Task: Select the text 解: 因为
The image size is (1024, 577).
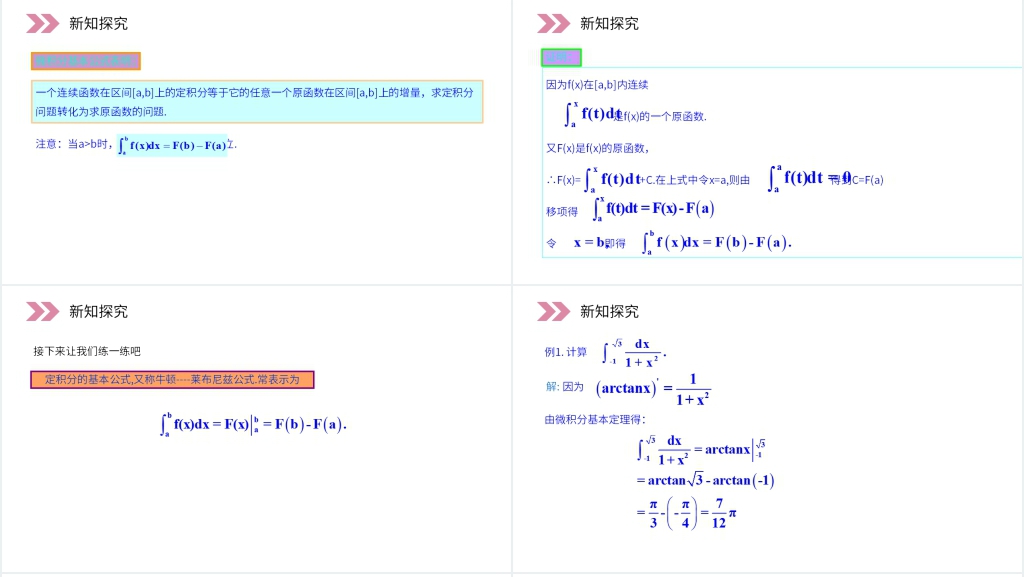Action: click(x=564, y=386)
